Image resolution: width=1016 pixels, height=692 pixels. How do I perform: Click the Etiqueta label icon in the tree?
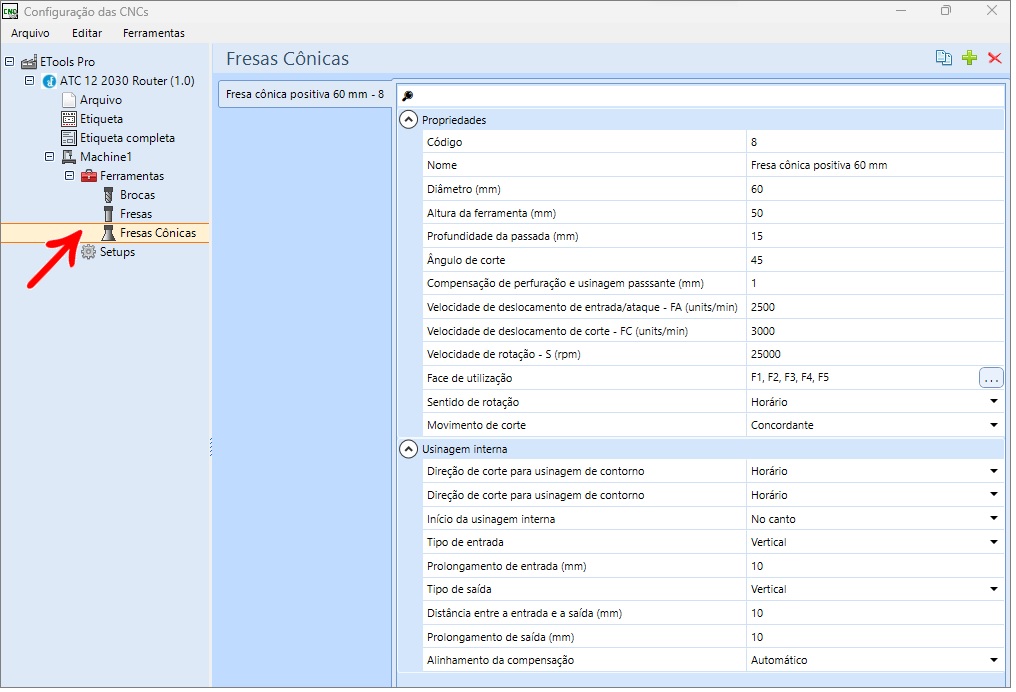[x=69, y=119]
